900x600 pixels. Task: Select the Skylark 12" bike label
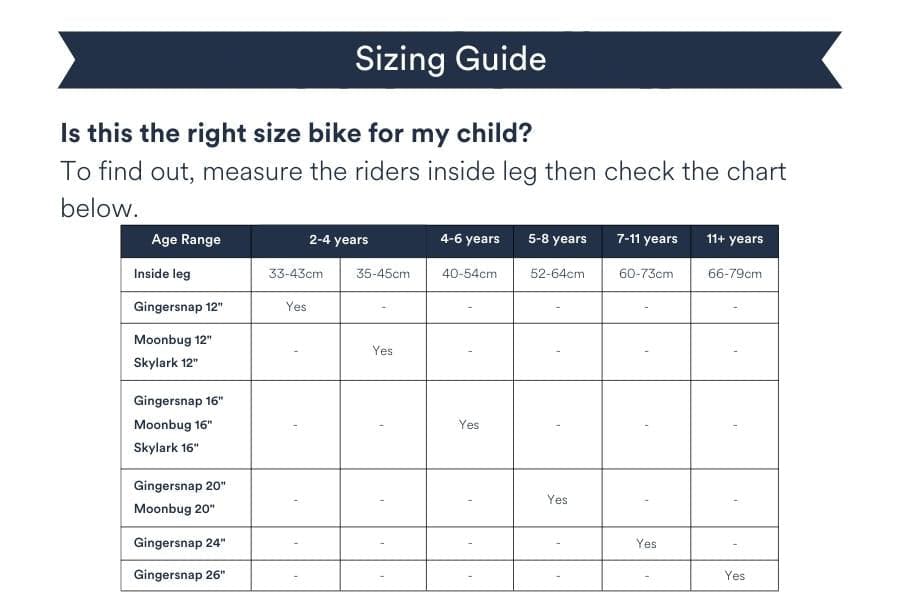(166, 362)
